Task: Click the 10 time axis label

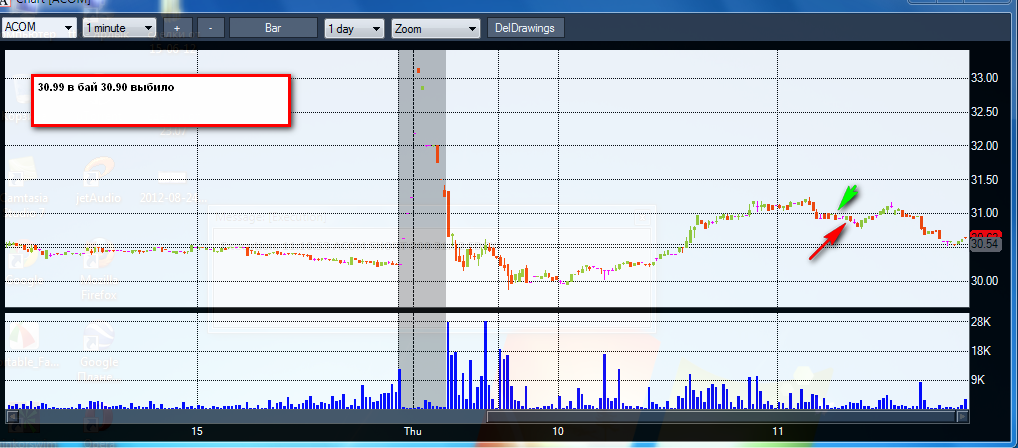Action: (557, 431)
